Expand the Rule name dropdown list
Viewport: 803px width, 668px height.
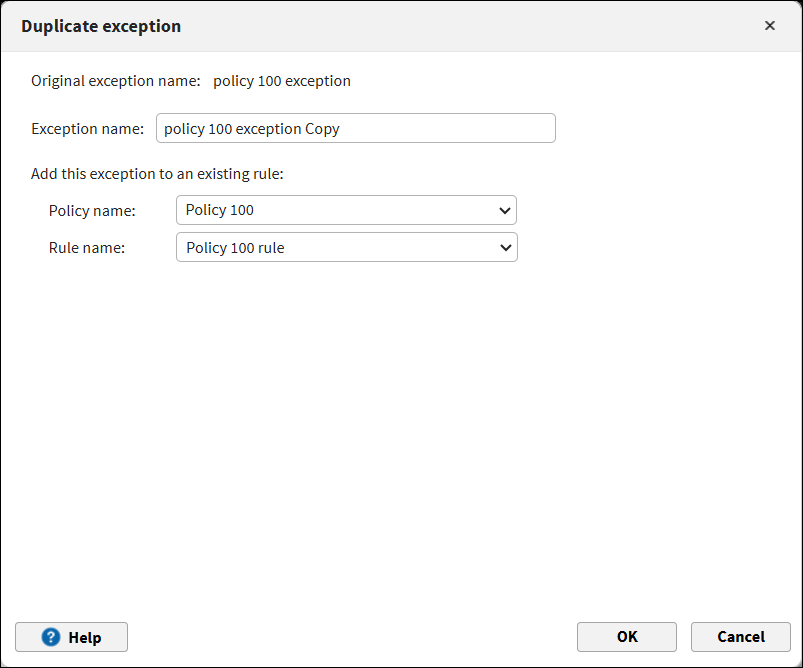click(346, 248)
